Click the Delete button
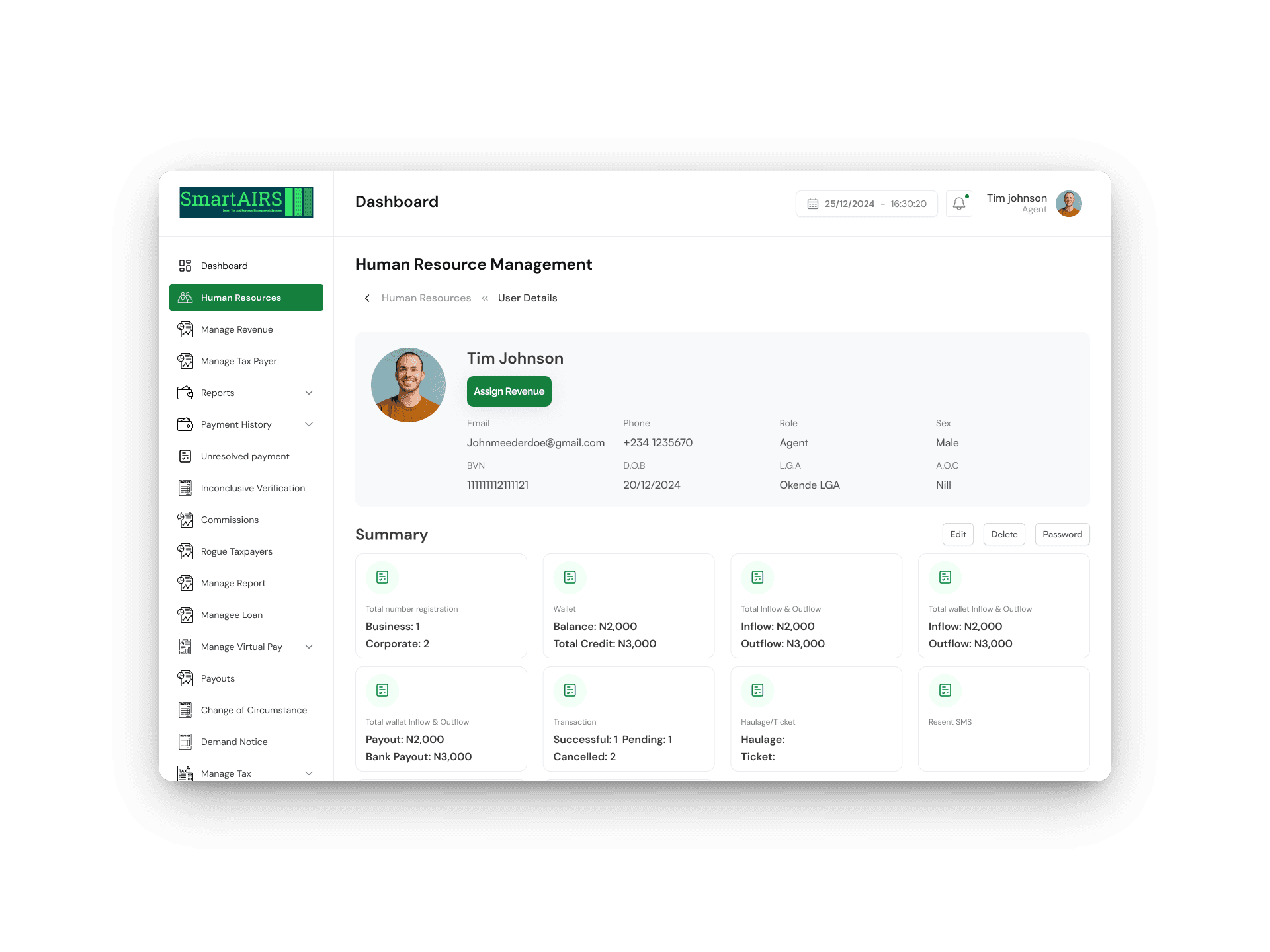 tap(1003, 534)
